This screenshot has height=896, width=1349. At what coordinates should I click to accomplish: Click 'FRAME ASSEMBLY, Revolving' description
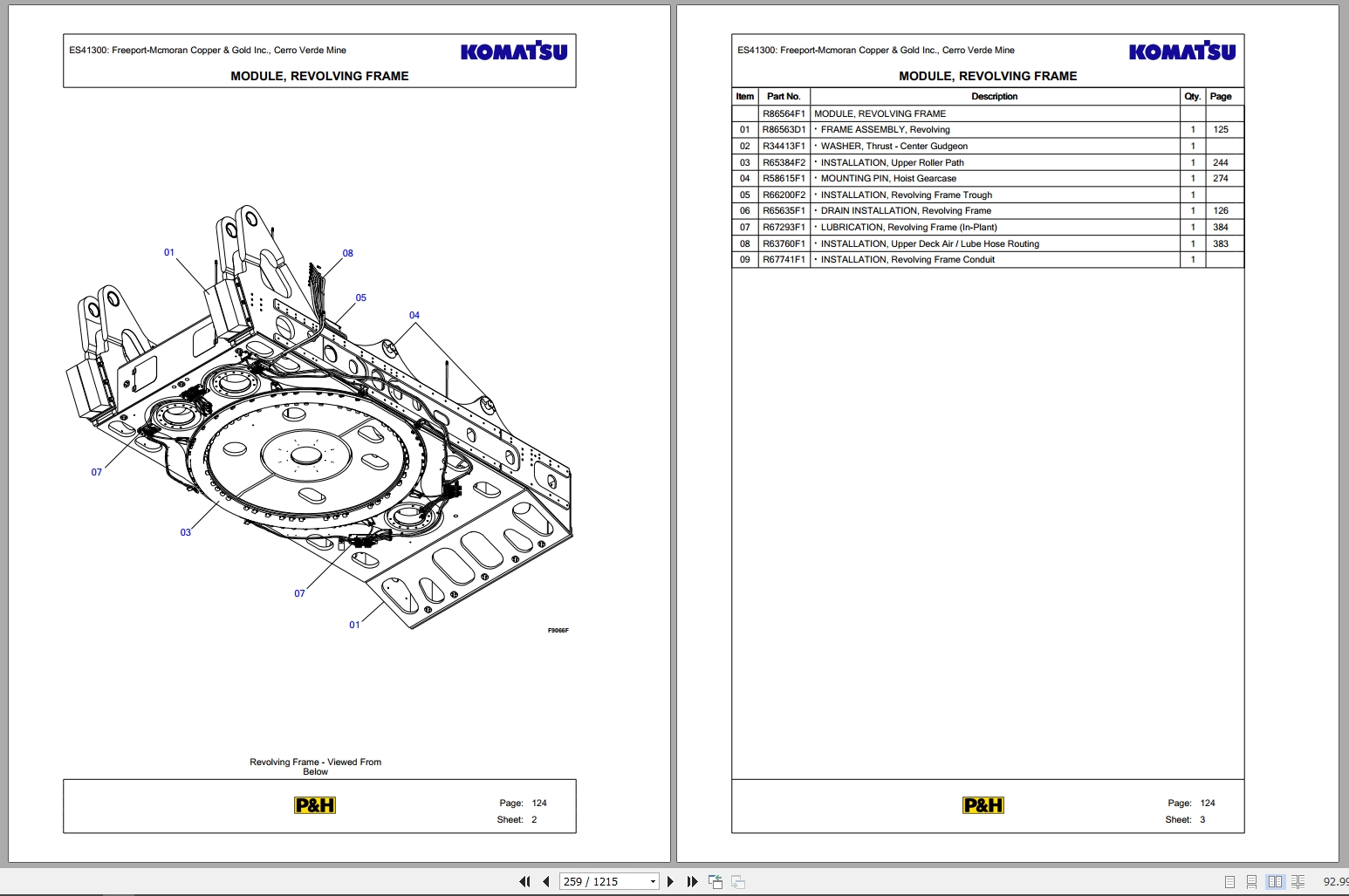pos(886,129)
